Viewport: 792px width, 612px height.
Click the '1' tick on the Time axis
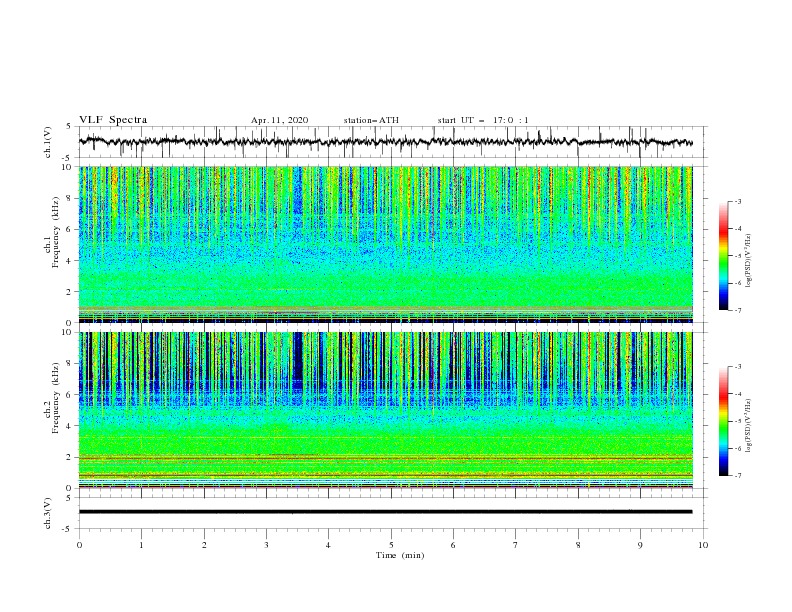point(141,545)
